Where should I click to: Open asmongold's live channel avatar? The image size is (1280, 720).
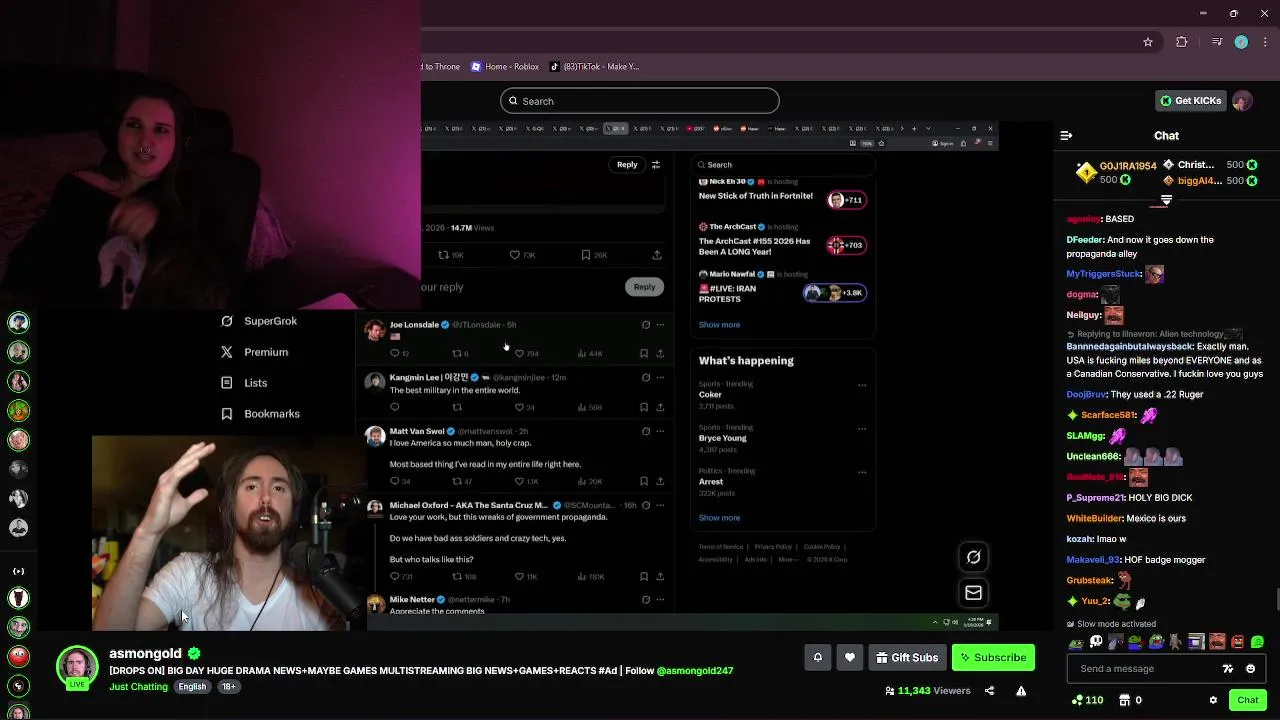77,668
